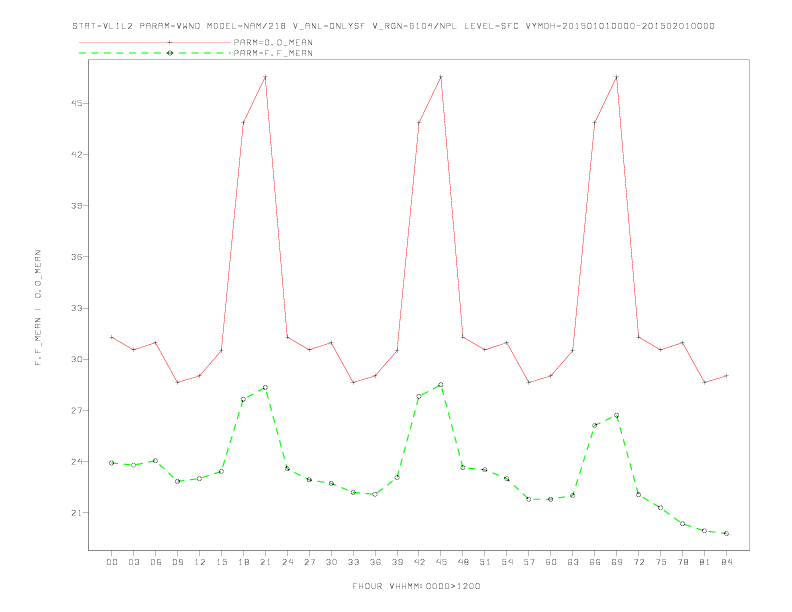Click the red O_MEAN peak marker at hour 45
Screen dimensions: 792x612
click(x=441, y=77)
